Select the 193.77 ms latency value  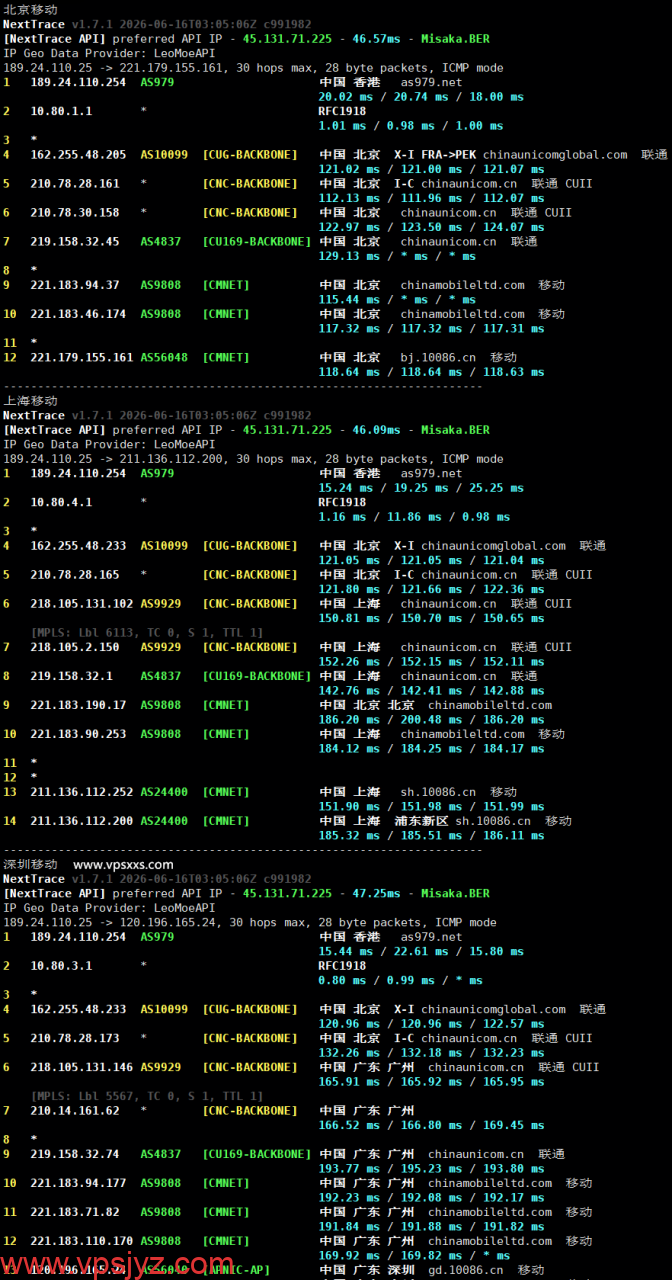pyautogui.click(x=349, y=1168)
